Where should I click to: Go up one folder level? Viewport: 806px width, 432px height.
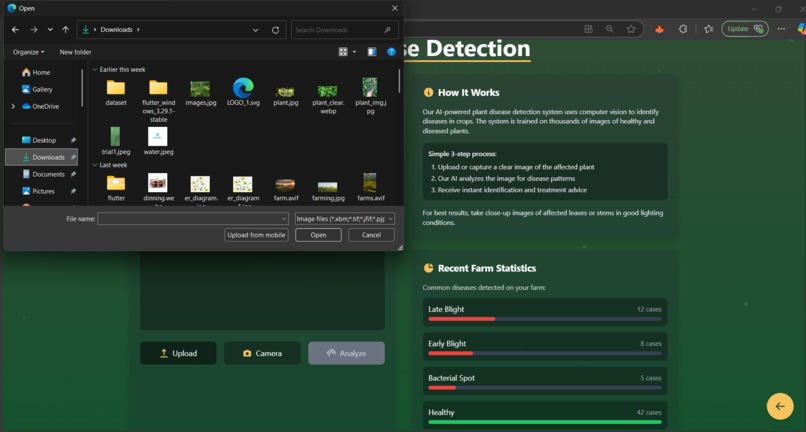click(65, 30)
